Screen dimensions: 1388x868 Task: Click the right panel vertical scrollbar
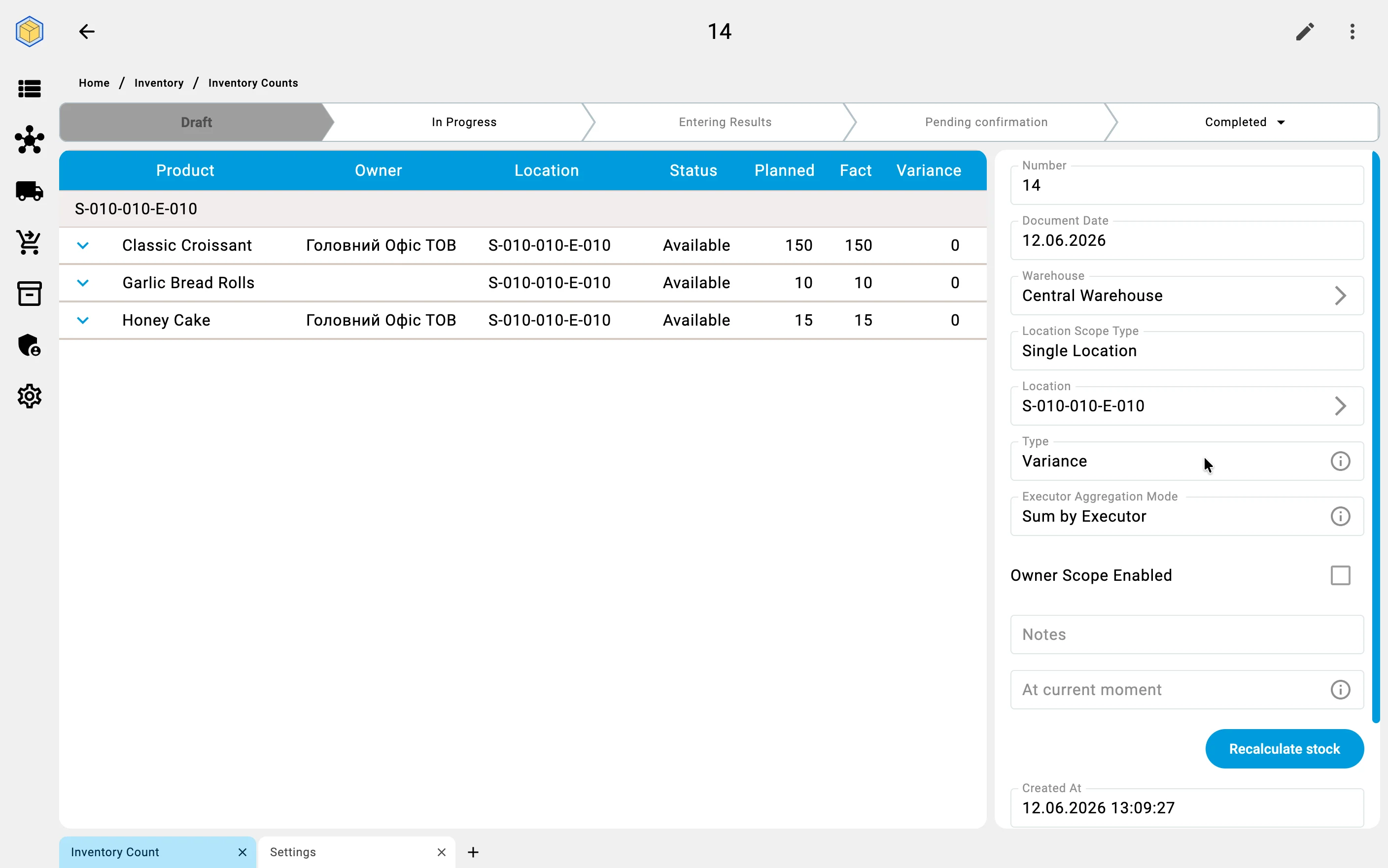tap(1375, 436)
